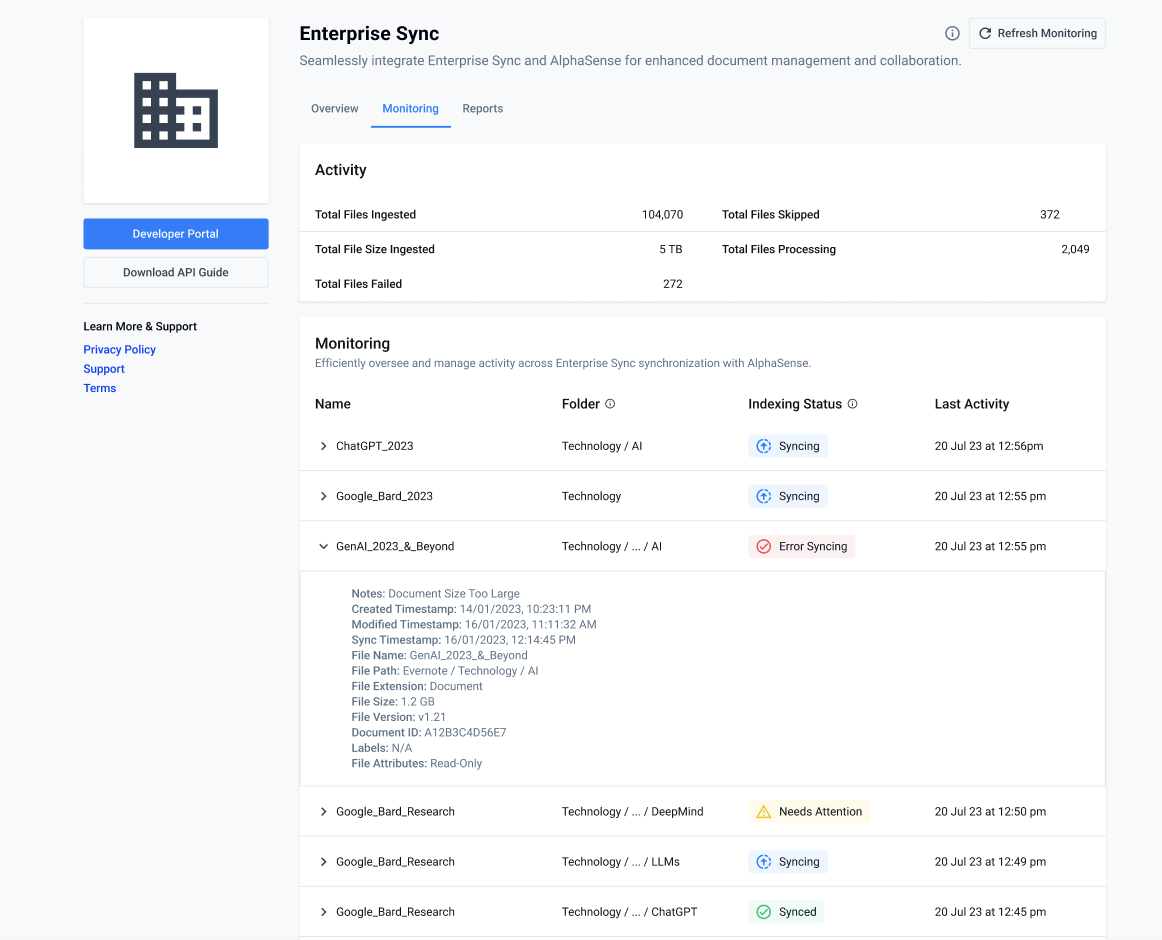Screen dimensions: 1162x940
Task: Click the ChatGPT_2023 file name
Action: point(374,446)
